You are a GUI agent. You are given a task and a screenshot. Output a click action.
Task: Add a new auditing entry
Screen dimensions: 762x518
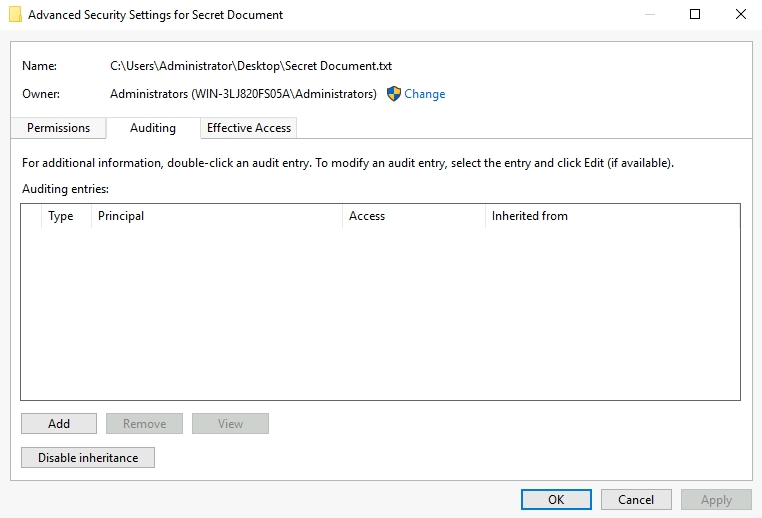tap(59, 424)
